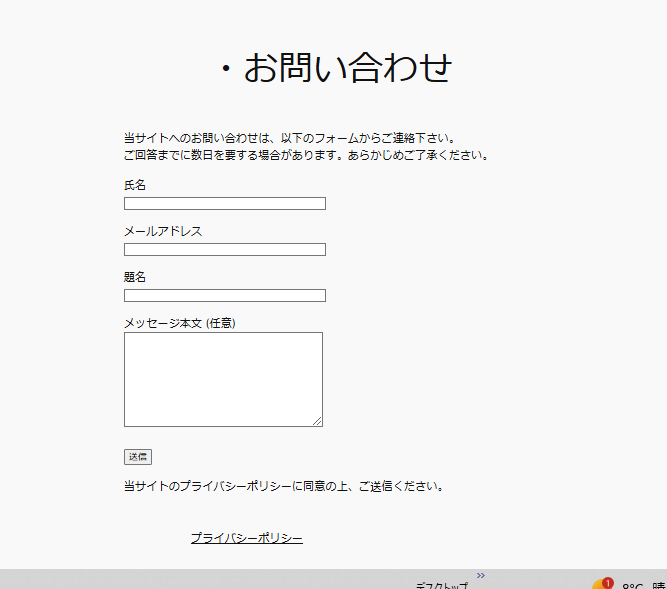667x589 pixels.
Task: Click inside the メッセージ本文 text area
Action: [x=222, y=378]
